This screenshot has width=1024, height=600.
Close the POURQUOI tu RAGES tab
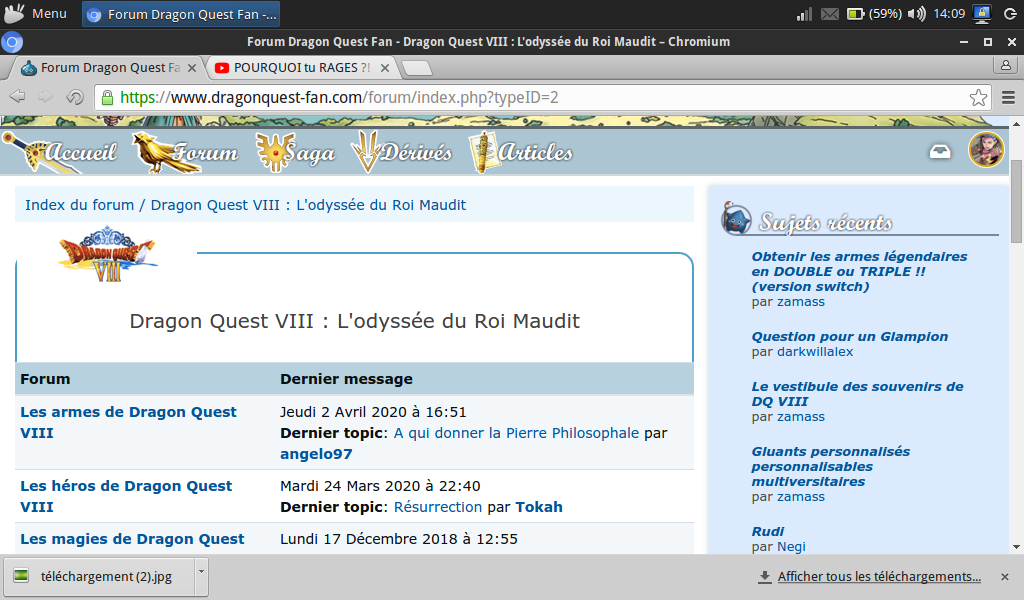tap(385, 68)
